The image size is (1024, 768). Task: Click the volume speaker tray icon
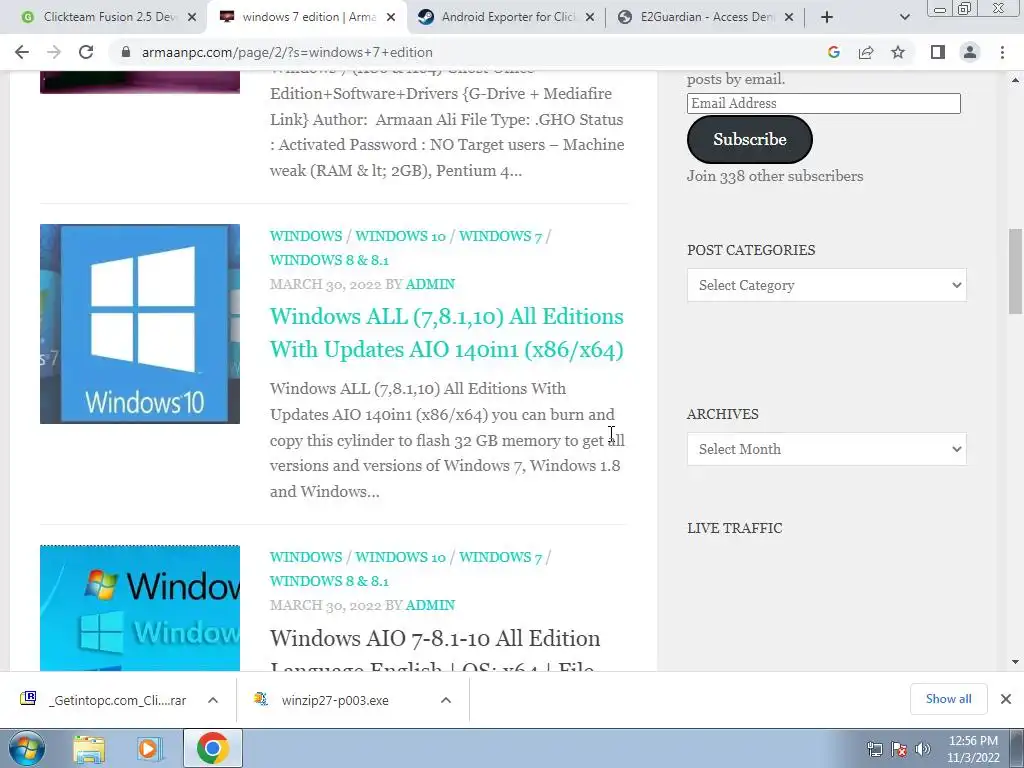coord(923,750)
